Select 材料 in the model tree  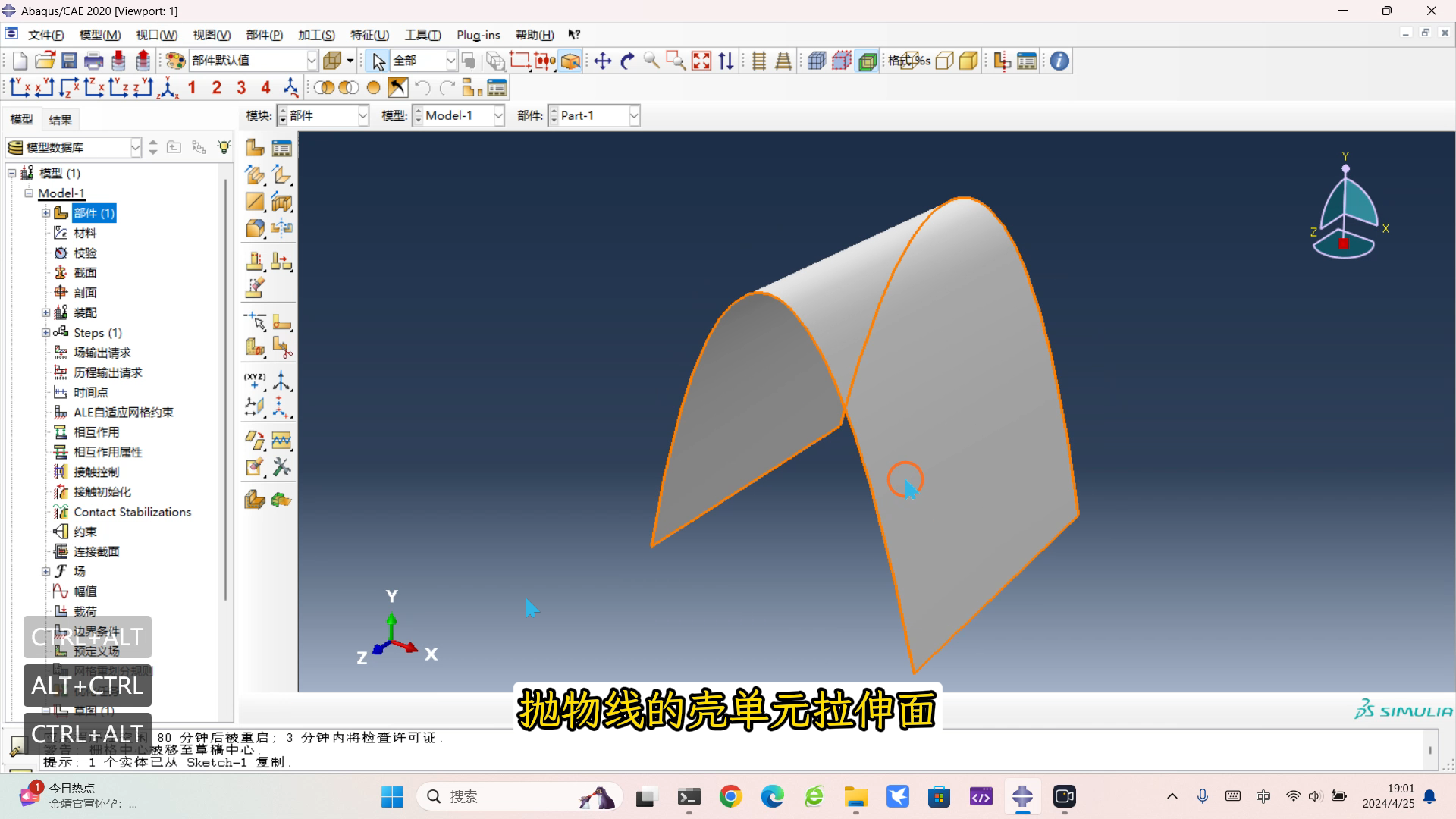pyautogui.click(x=85, y=233)
